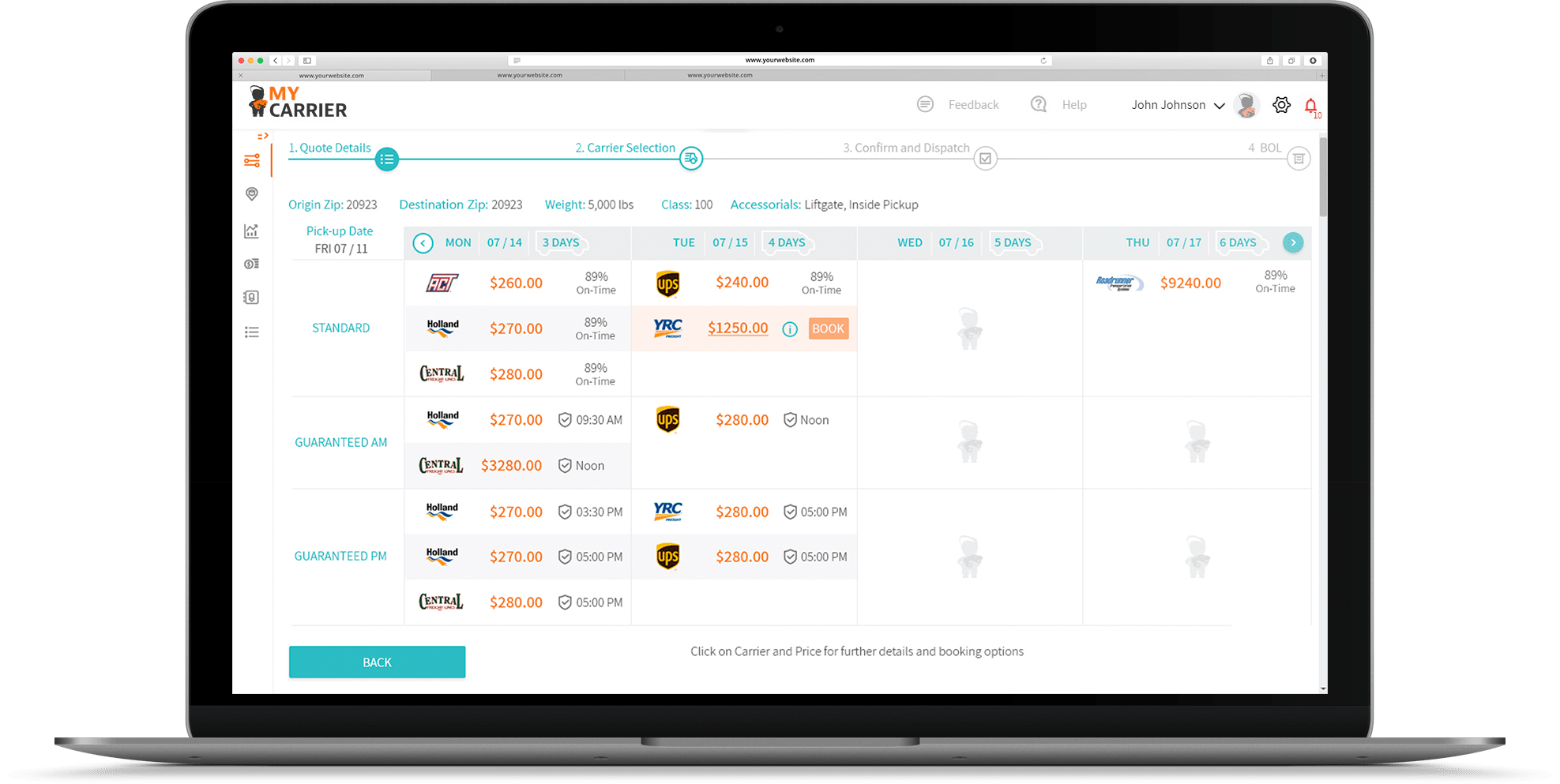
Task: Click the Confirm and Dispatch checkbox step icon
Action: tap(985, 159)
